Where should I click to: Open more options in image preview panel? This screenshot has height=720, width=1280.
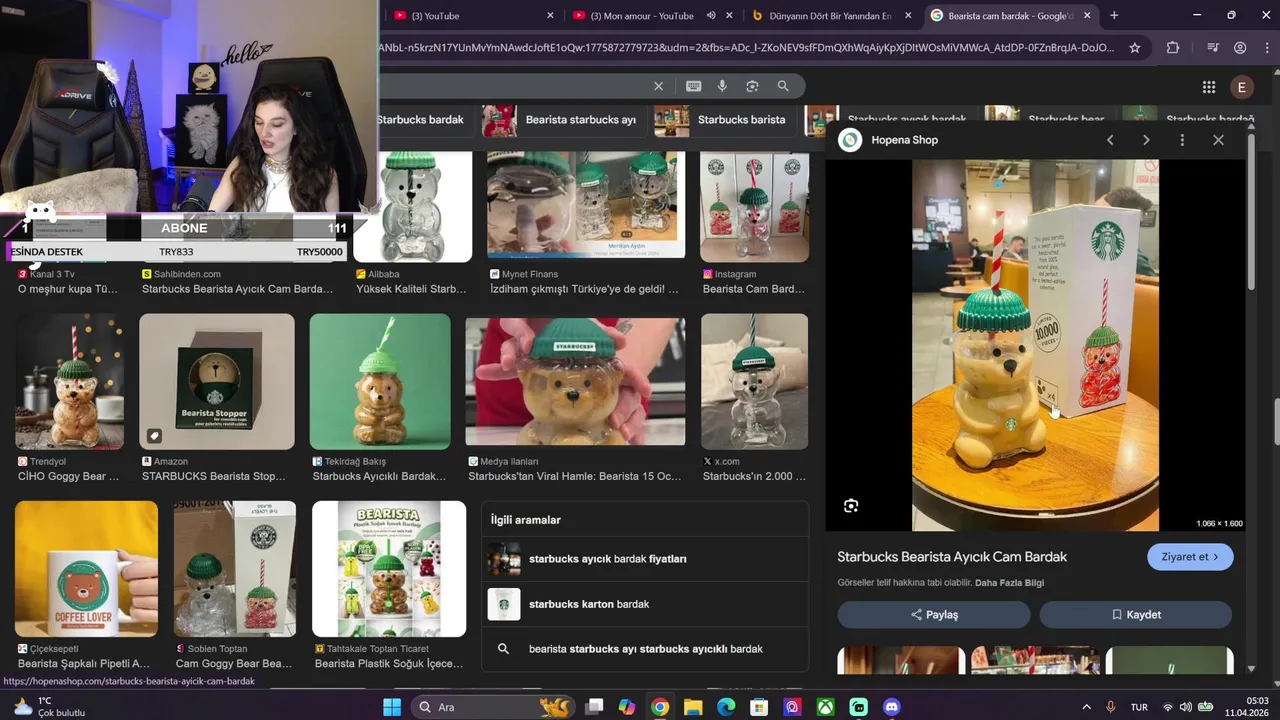pyautogui.click(x=1182, y=140)
